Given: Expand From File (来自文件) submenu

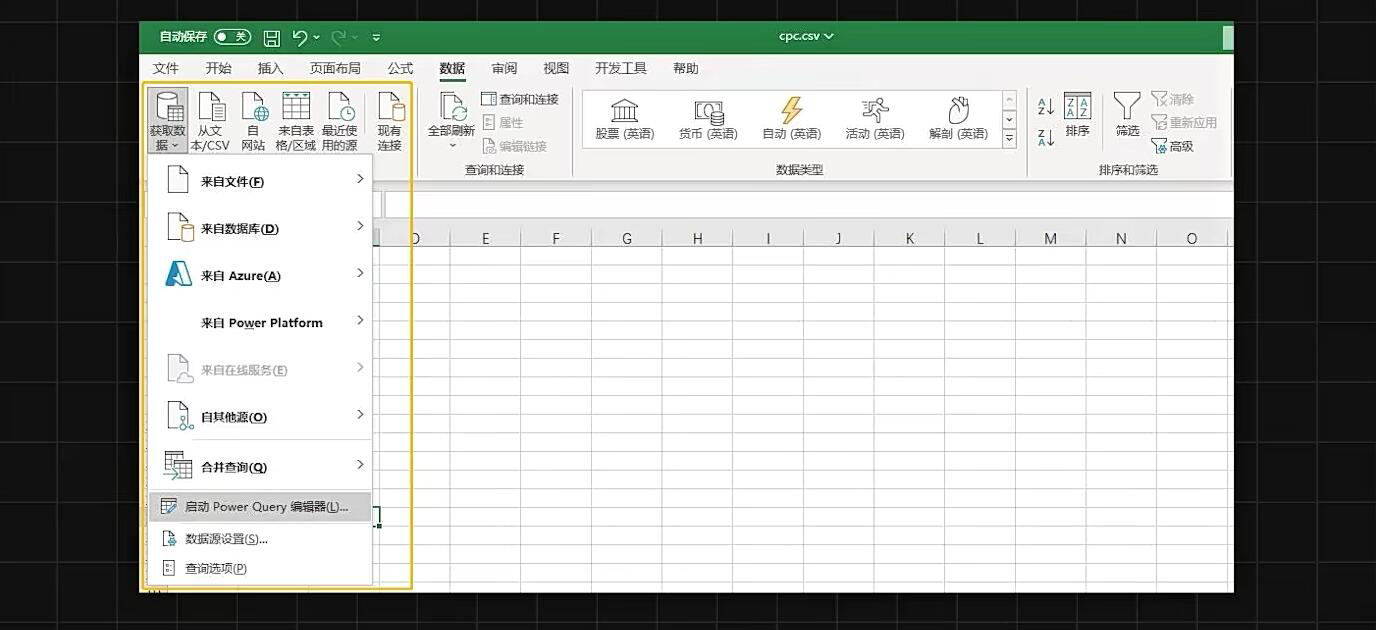Looking at the screenshot, I should tap(259, 180).
